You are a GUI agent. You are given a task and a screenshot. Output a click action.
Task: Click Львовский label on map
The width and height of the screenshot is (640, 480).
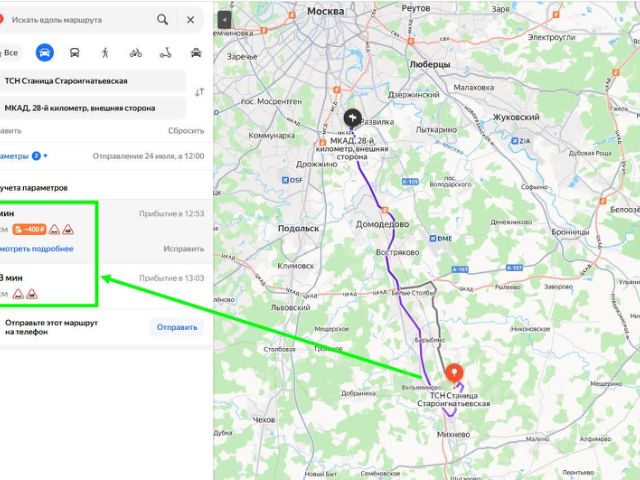click(x=291, y=307)
